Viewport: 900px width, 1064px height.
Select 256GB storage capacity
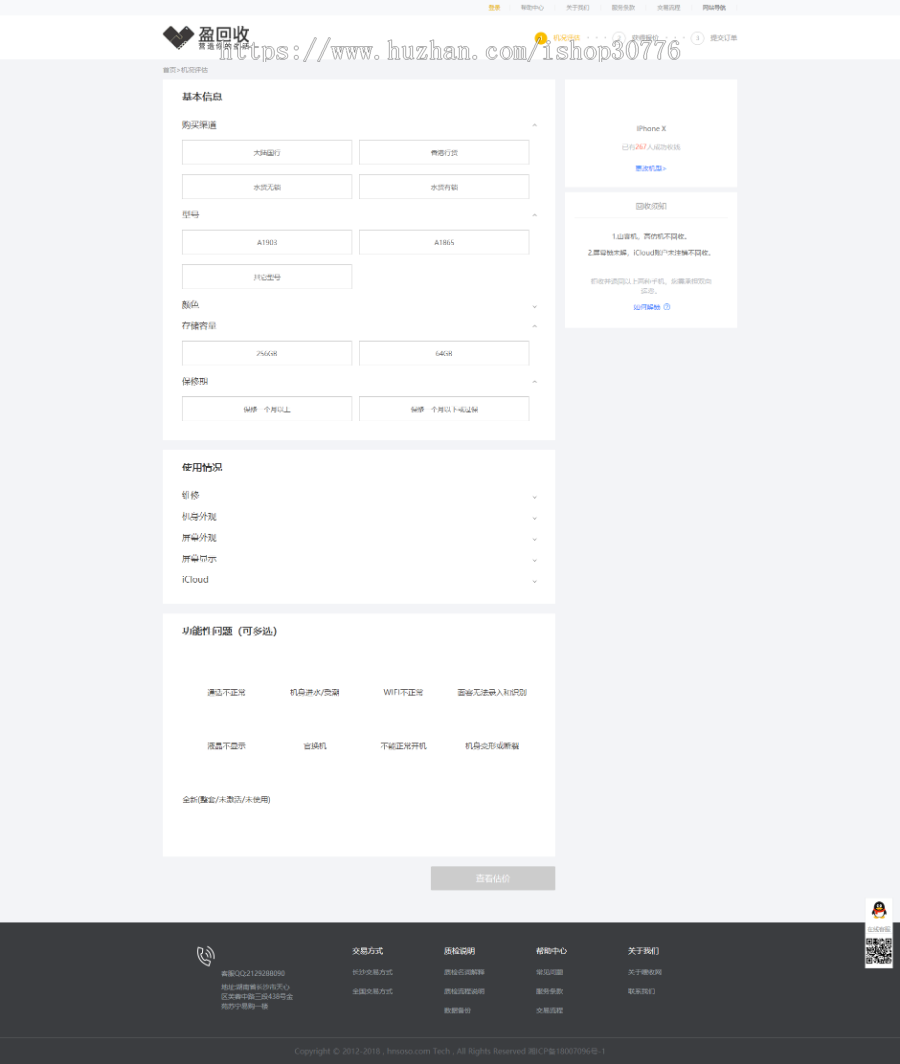tap(267, 354)
